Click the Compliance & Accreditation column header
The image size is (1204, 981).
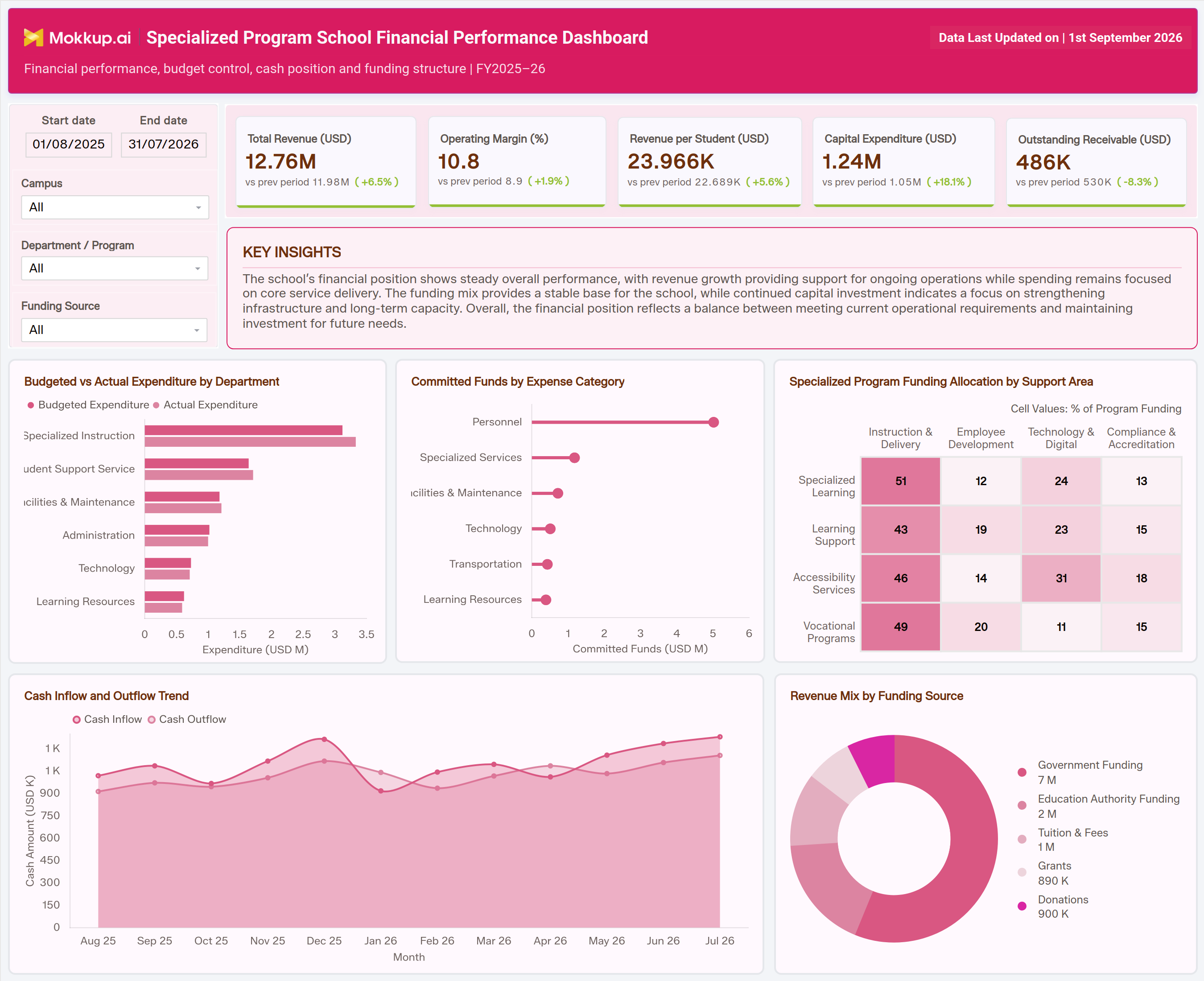(1141, 438)
